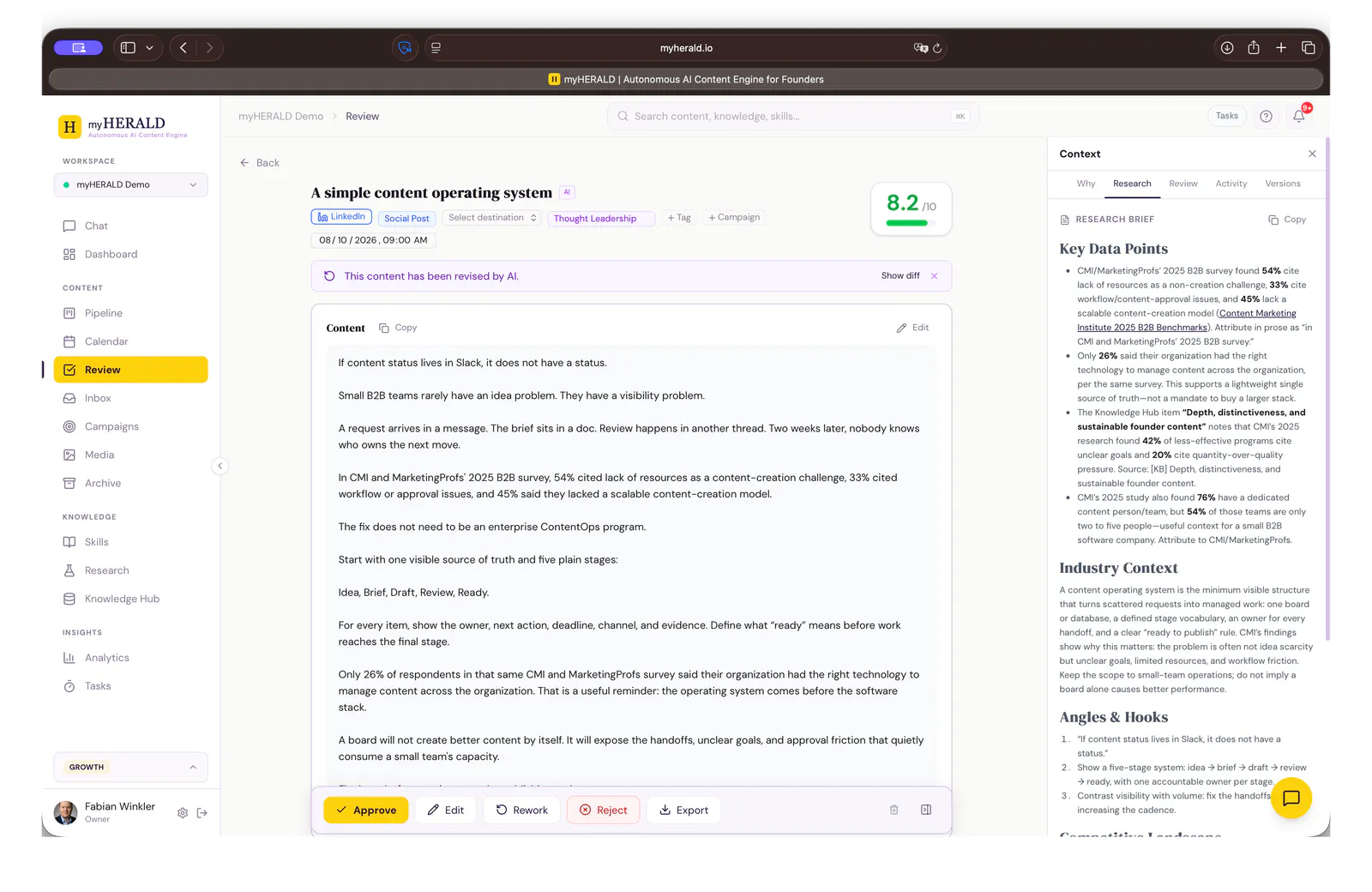Switch to the Why tab
This screenshot has width=1372, height=892.
point(1086,184)
